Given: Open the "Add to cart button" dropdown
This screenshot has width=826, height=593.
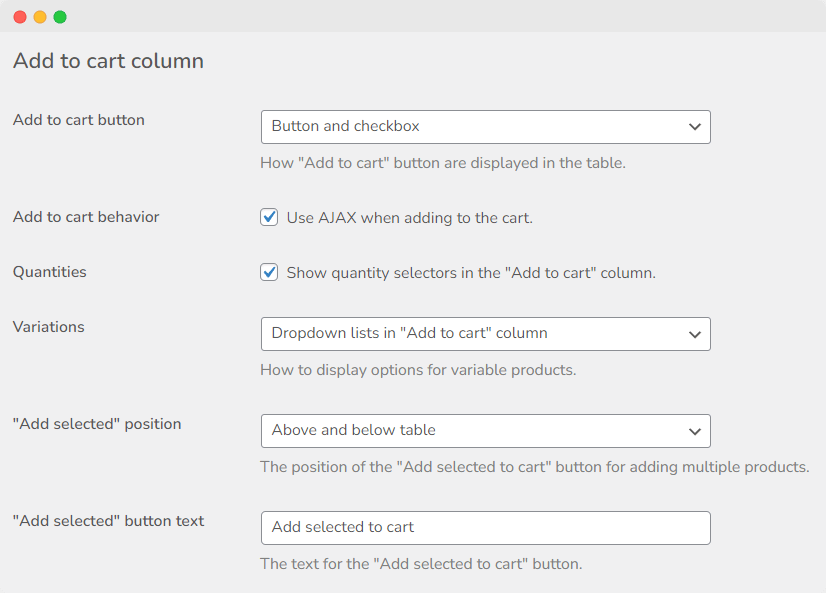Looking at the screenshot, I should coord(486,127).
